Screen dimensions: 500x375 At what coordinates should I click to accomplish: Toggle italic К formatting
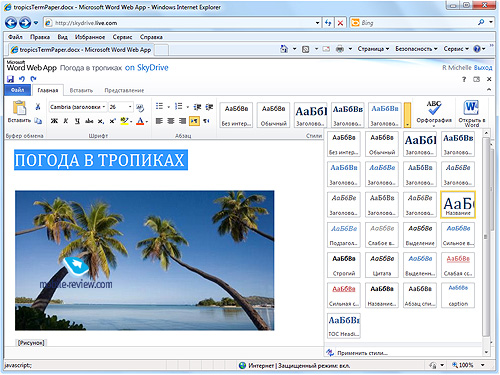pyautogui.click(x=66, y=121)
